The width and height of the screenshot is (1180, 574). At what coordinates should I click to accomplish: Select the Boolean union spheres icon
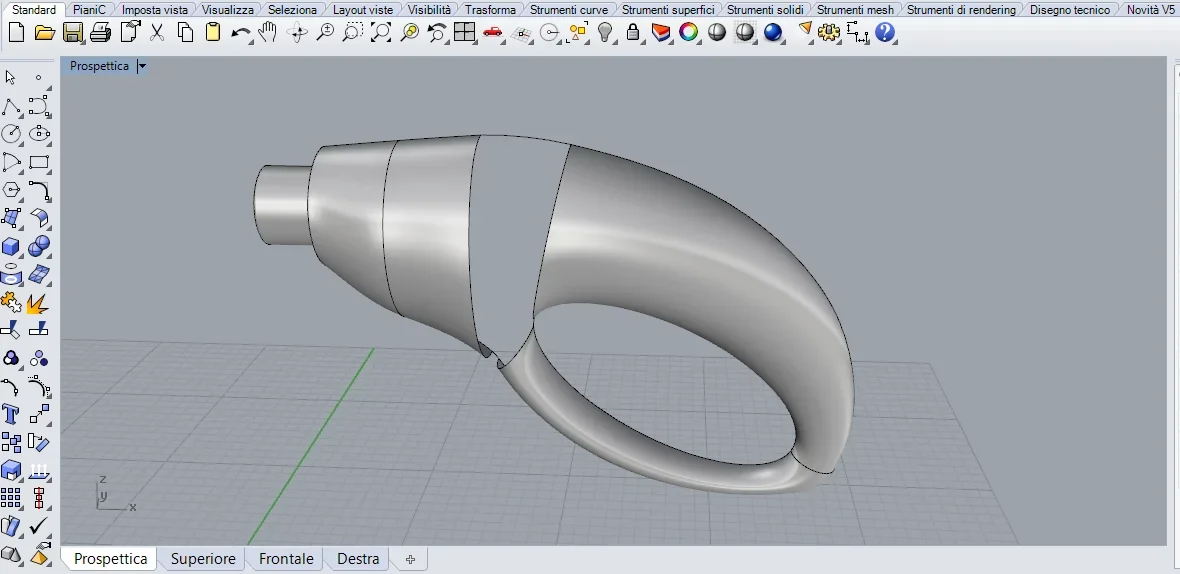(39, 246)
